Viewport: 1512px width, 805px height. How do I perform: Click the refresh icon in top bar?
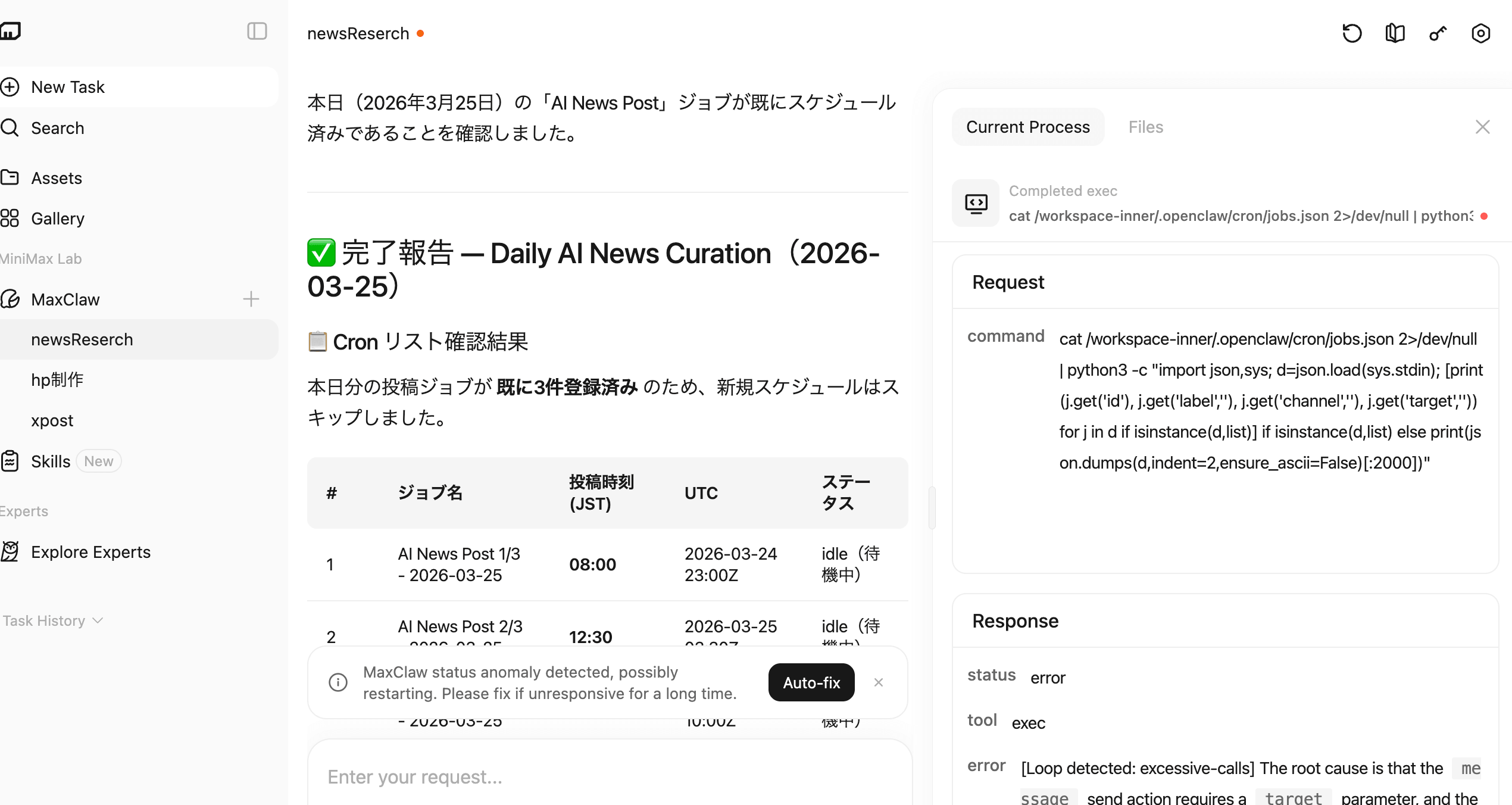click(x=1352, y=33)
